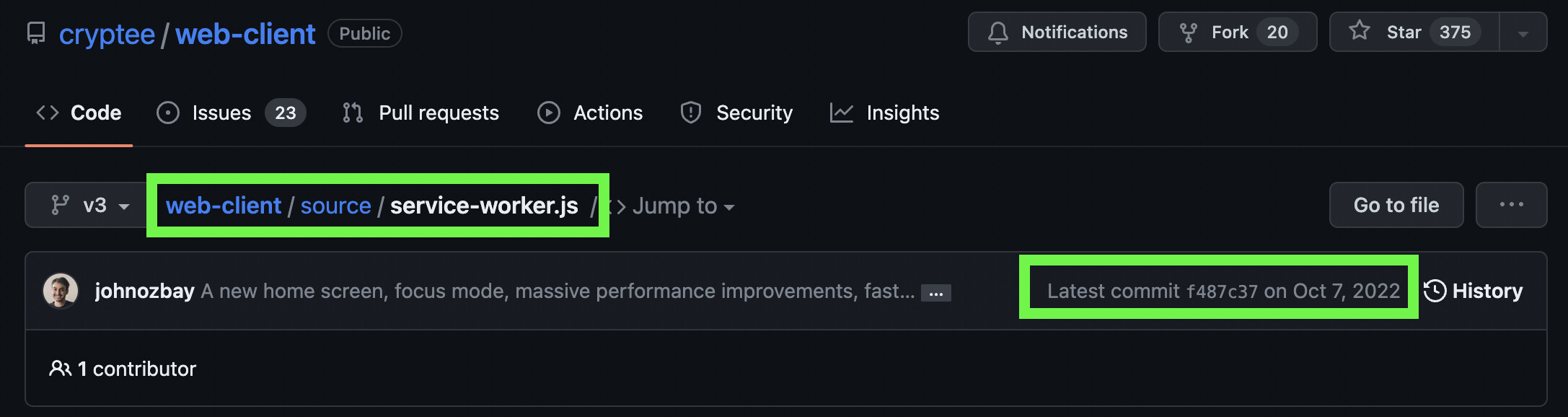Open the commit f487c37 link
1568x417 pixels.
[1222, 291]
